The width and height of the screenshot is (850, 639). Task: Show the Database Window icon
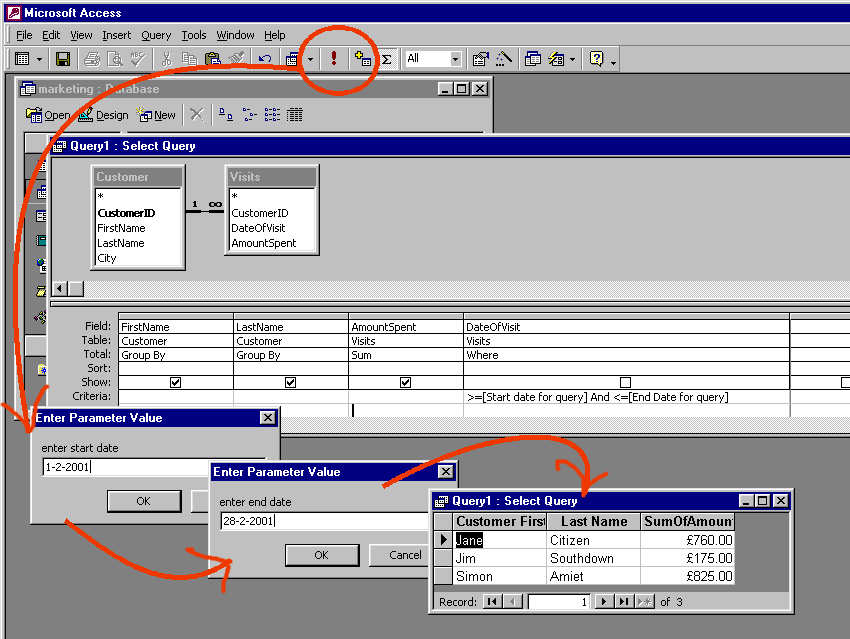coord(533,59)
